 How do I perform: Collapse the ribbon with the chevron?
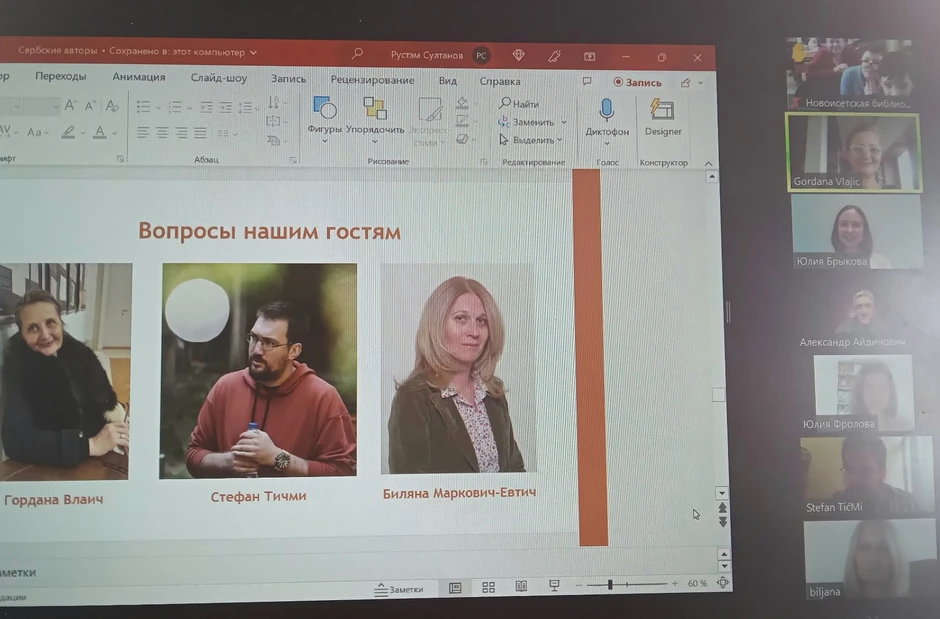pos(708,163)
